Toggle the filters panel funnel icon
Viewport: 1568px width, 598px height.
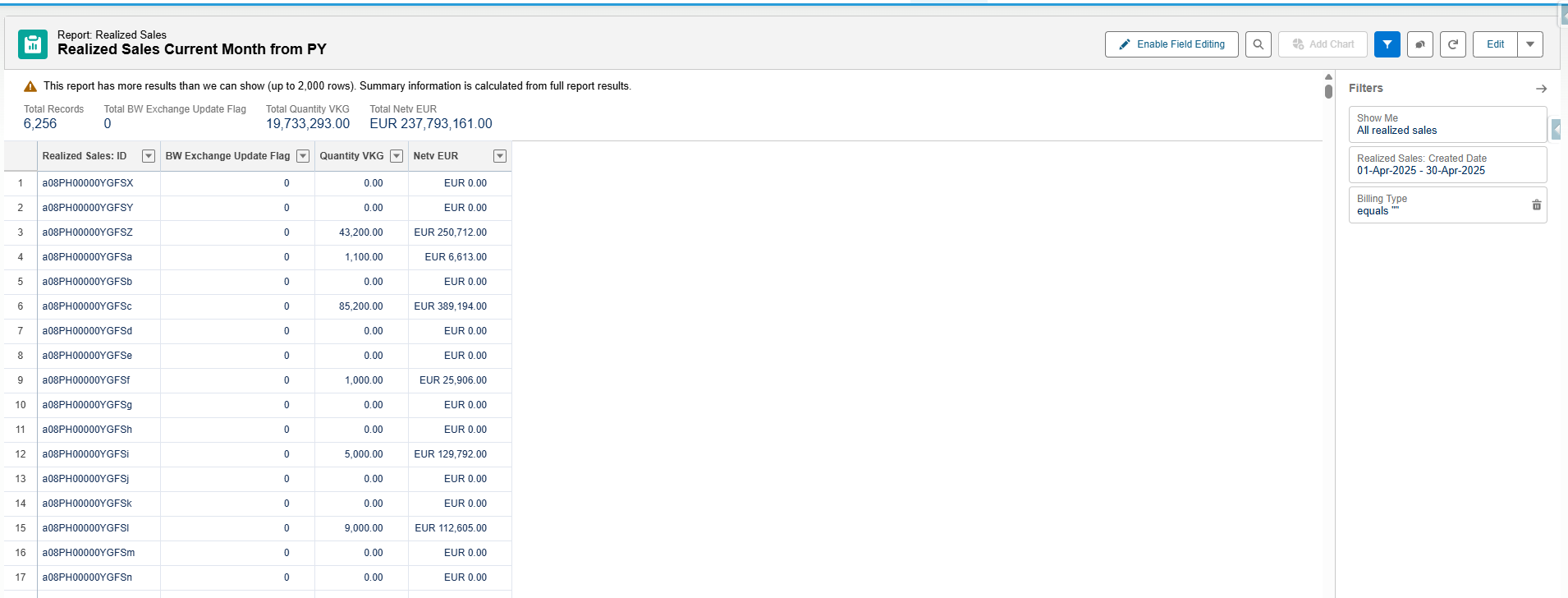point(1387,44)
